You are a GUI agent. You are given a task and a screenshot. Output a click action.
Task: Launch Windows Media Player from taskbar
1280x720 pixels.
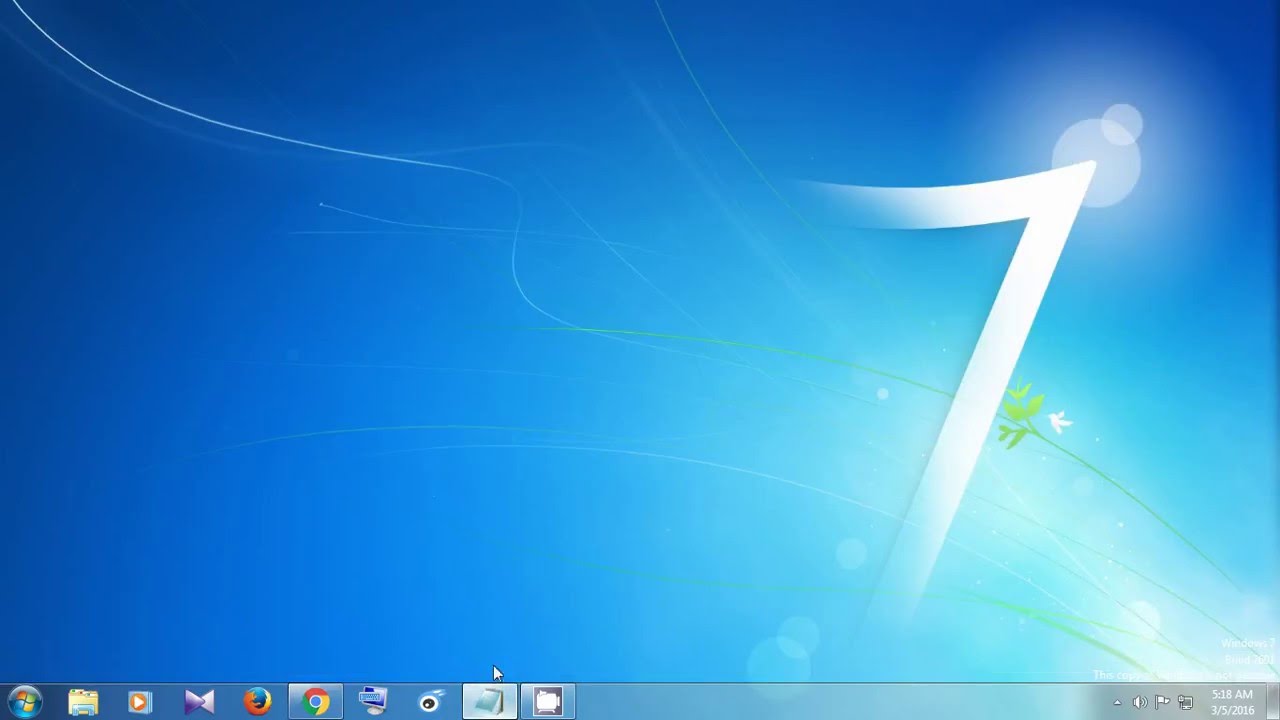click(141, 702)
